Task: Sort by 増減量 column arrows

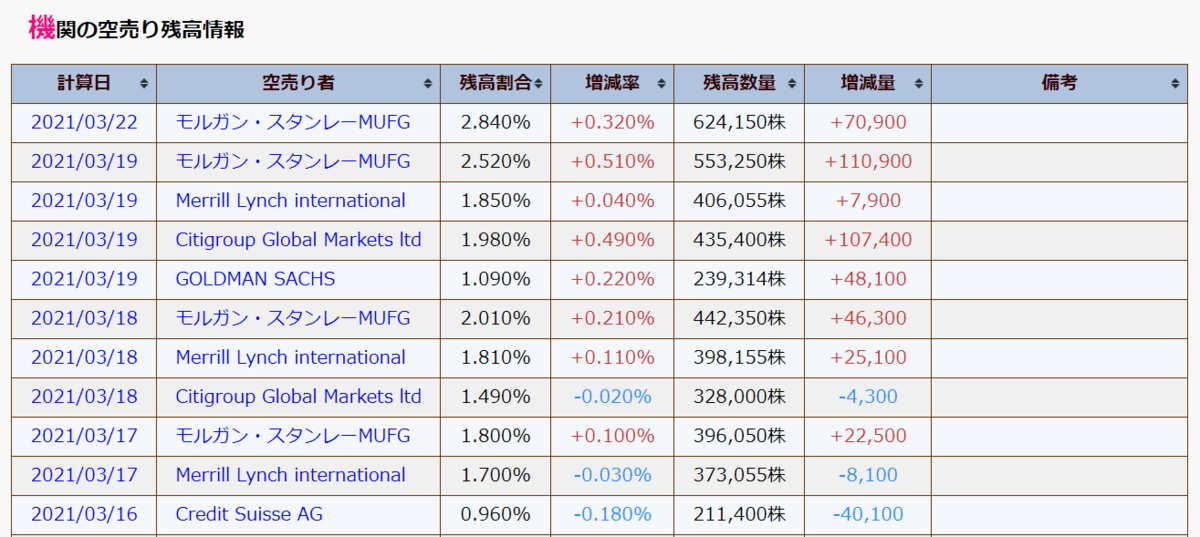Action: (x=919, y=84)
